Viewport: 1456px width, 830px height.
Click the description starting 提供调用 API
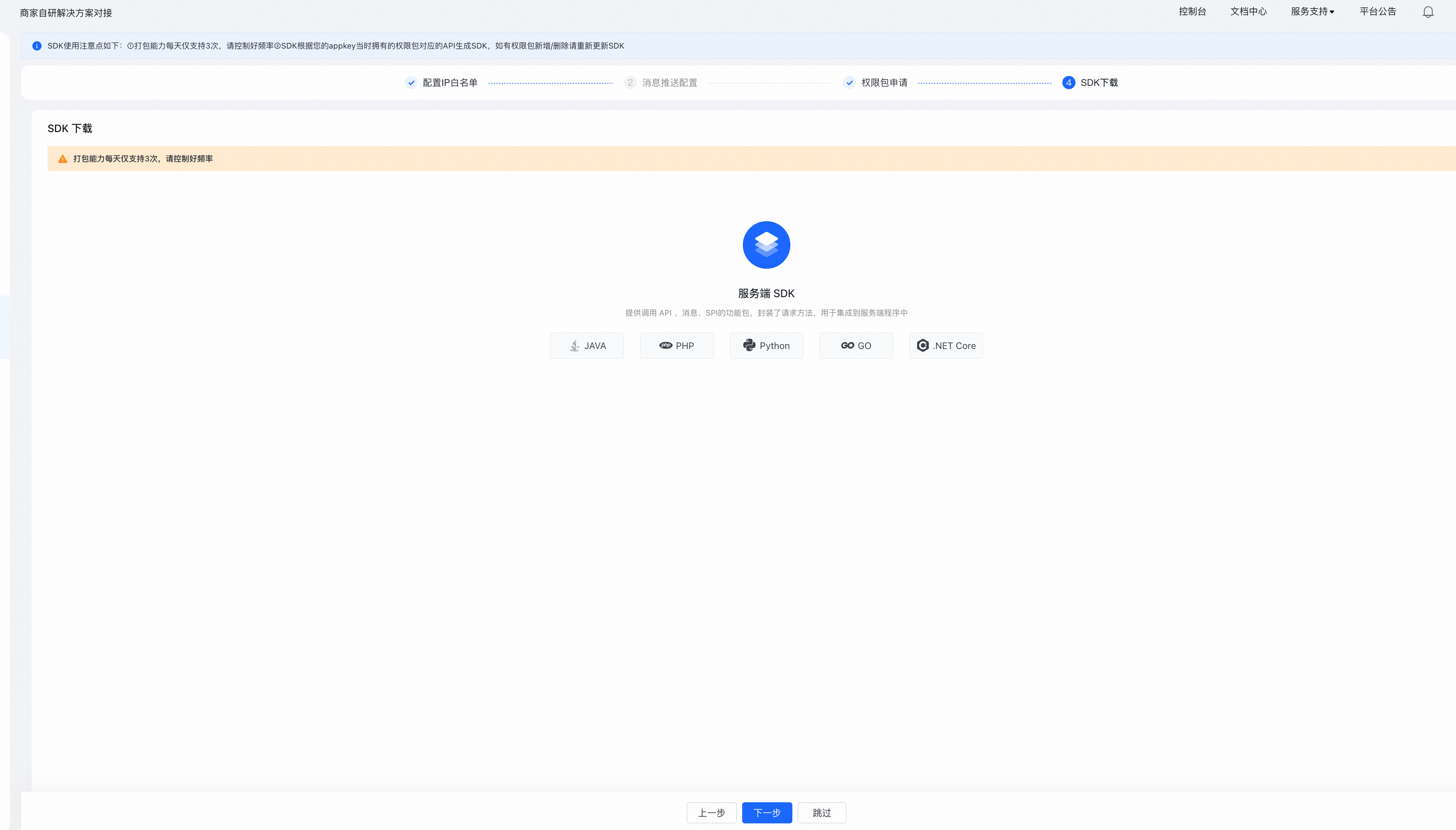766,313
